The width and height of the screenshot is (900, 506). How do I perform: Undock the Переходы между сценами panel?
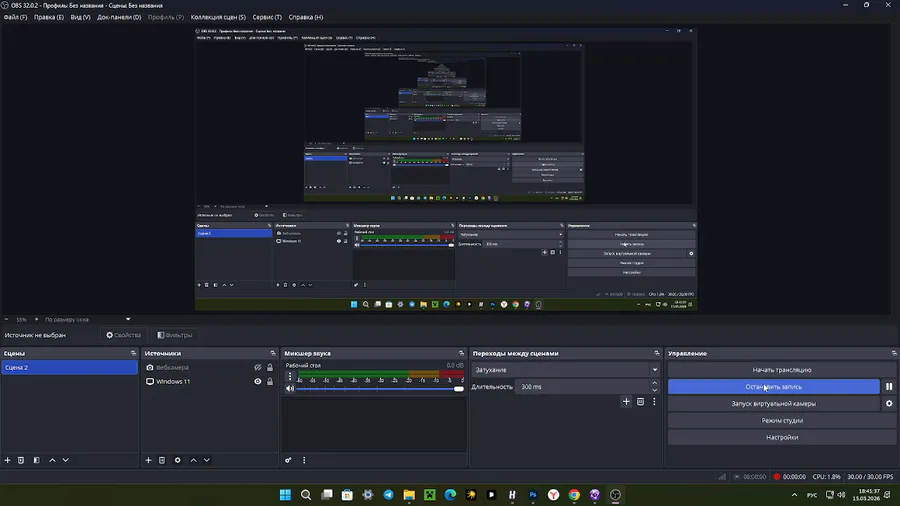657,353
